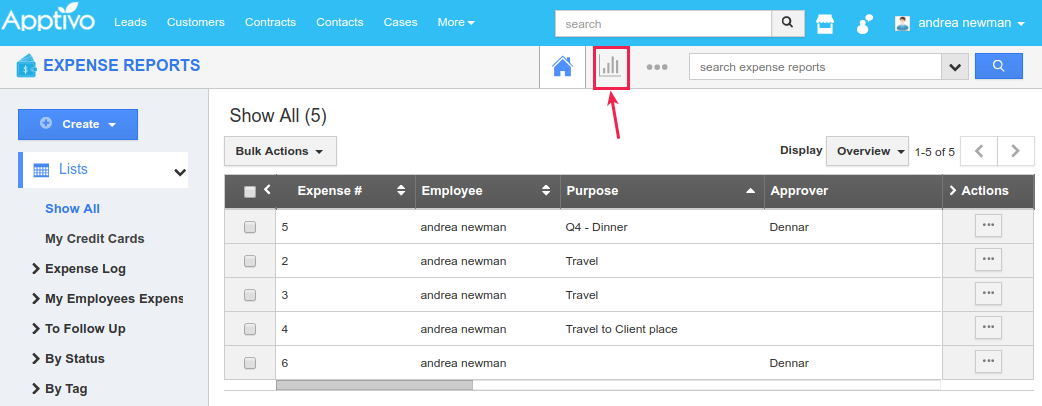The height and width of the screenshot is (406, 1042).
Task: Open the Display Overview dropdown
Action: [867, 151]
